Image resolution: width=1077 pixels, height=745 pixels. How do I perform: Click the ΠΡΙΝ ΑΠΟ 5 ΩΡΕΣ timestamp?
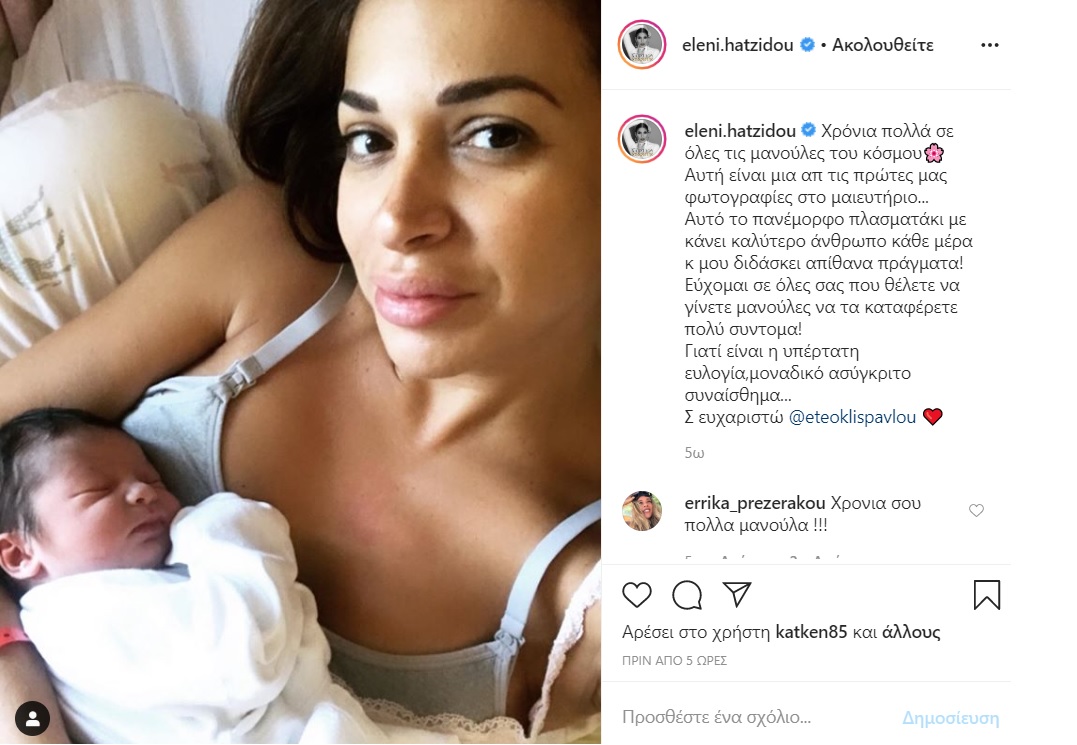674,661
